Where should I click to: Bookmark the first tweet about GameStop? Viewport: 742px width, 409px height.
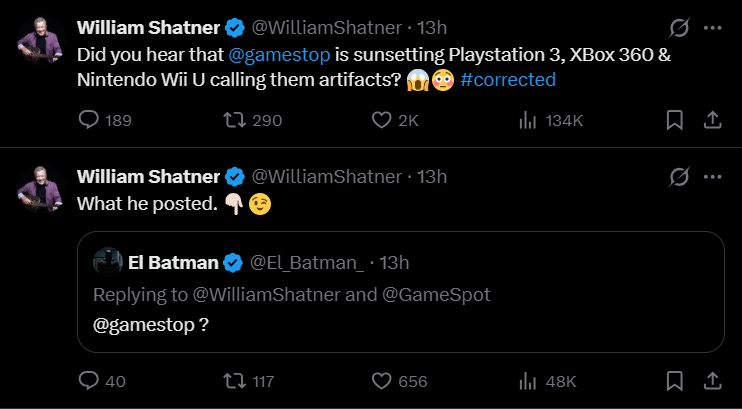[674, 120]
